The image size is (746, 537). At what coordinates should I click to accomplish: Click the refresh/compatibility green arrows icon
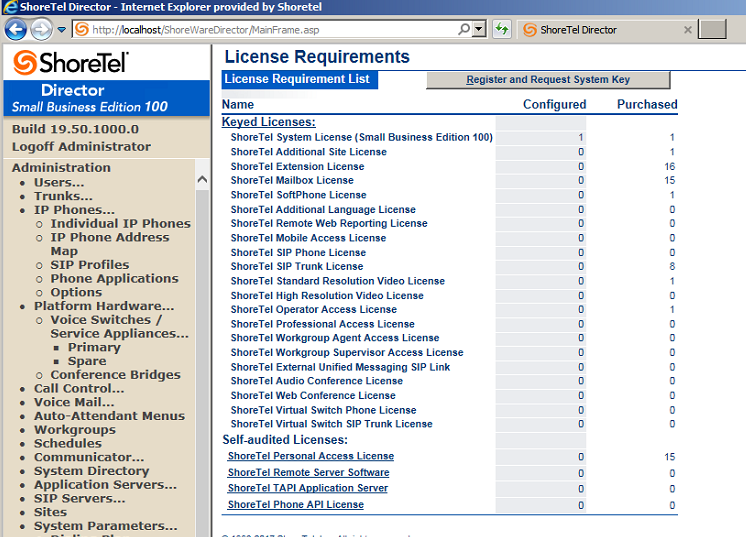(x=501, y=29)
